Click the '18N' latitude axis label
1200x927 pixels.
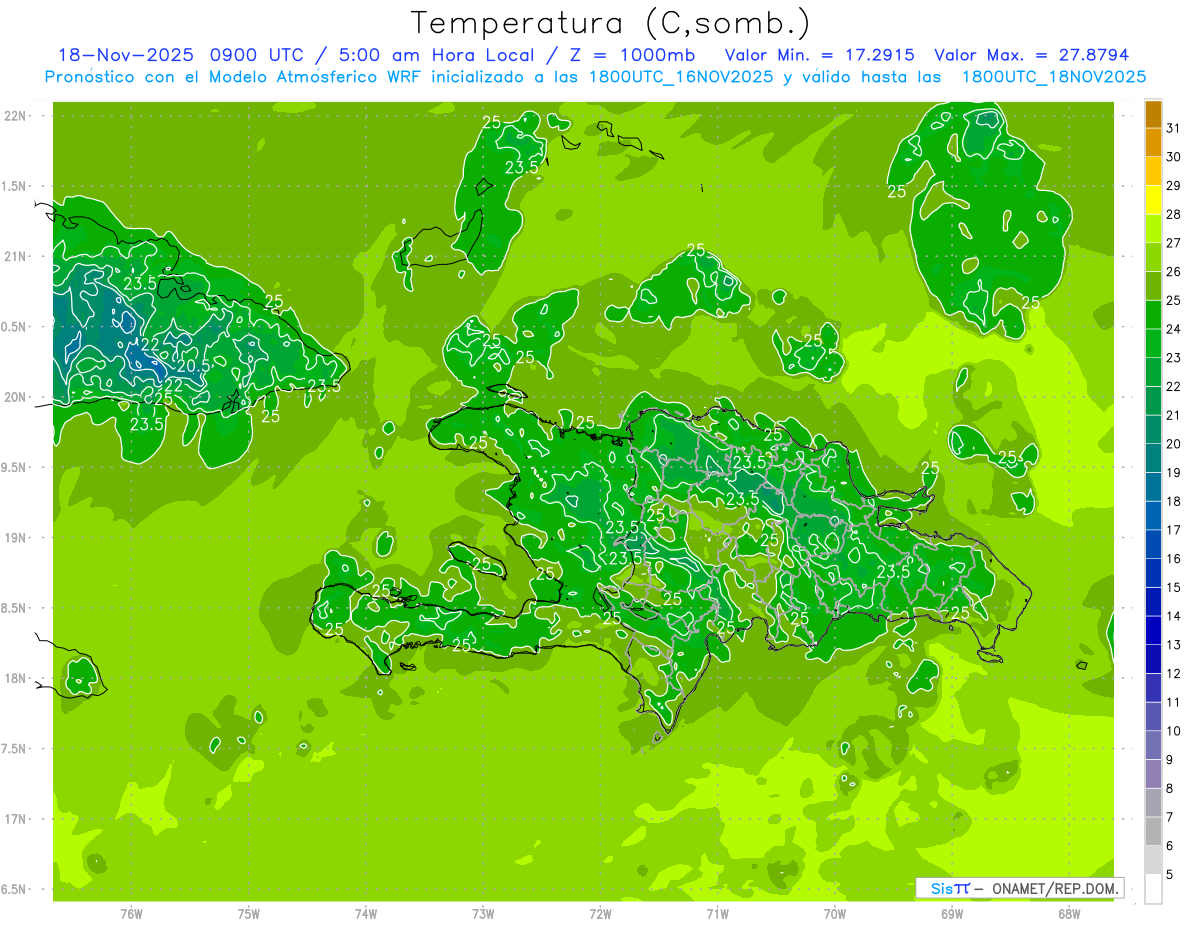pyautogui.click(x=17, y=679)
